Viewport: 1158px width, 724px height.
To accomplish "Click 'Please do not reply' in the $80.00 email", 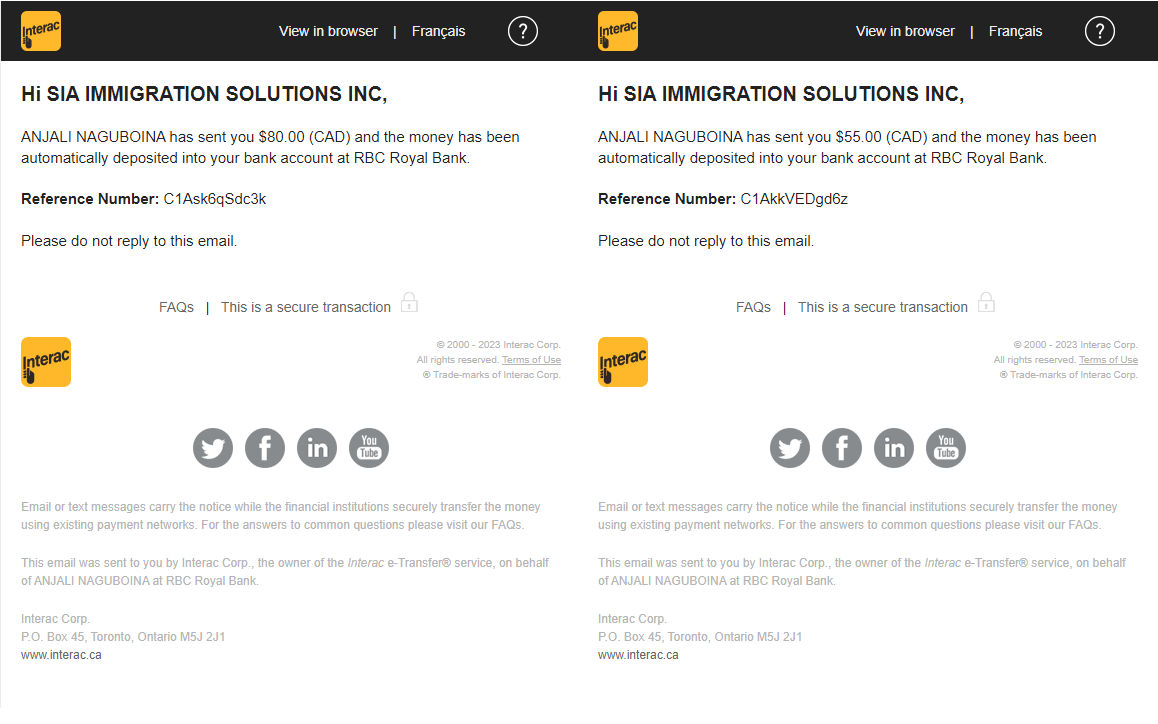I will tap(129, 241).
